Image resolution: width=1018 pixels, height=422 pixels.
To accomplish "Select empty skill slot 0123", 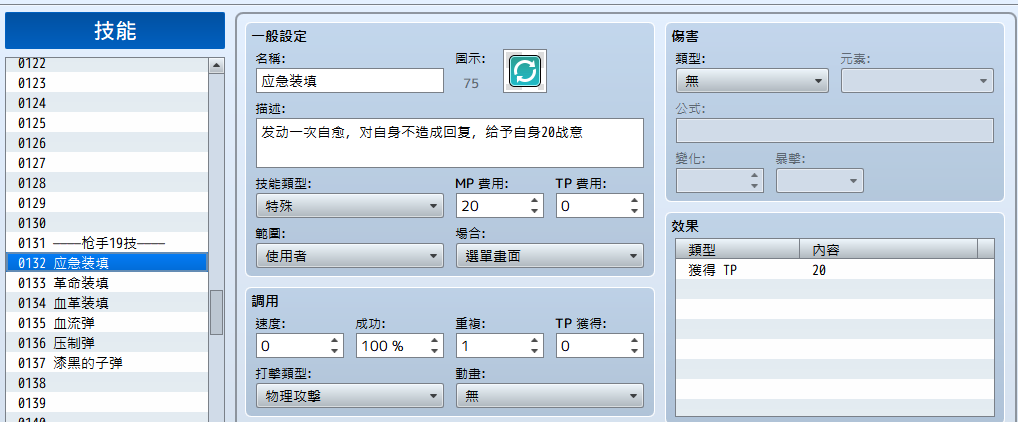I will (106, 83).
